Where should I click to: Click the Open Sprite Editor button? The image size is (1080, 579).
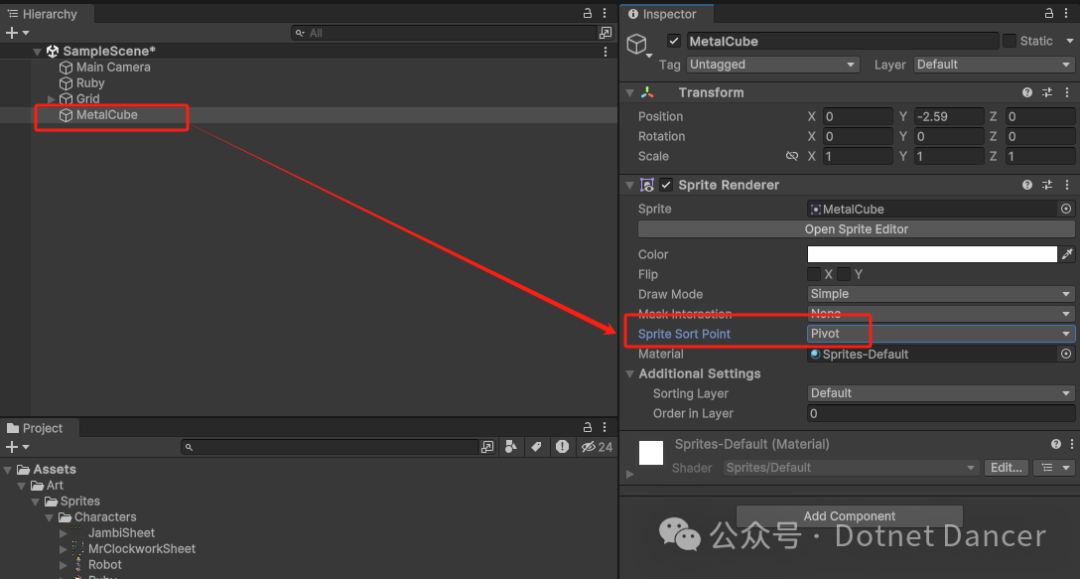(x=856, y=229)
